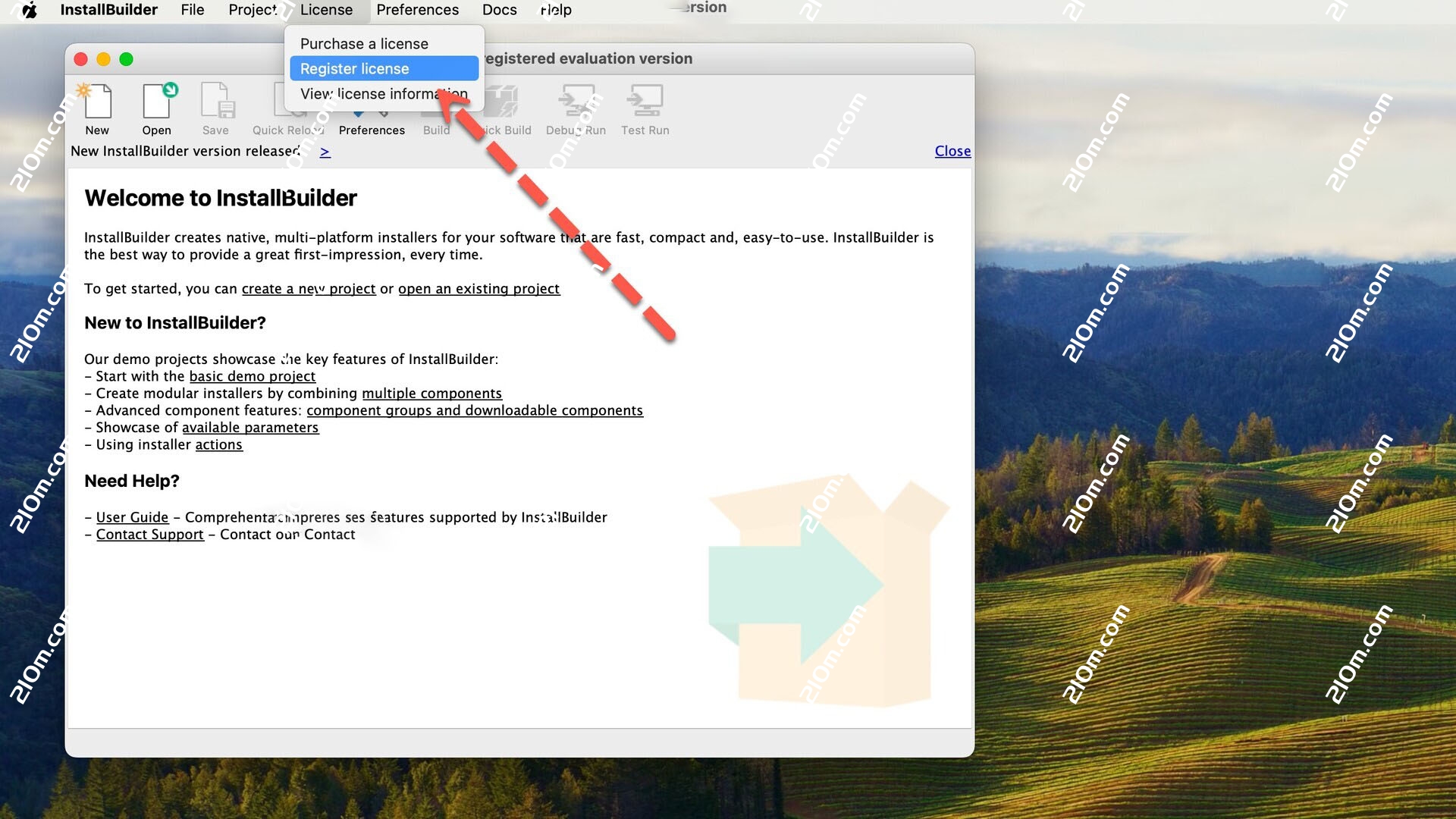Image resolution: width=1456 pixels, height=819 pixels.
Task: Follow the open an existing project link
Action: click(479, 289)
